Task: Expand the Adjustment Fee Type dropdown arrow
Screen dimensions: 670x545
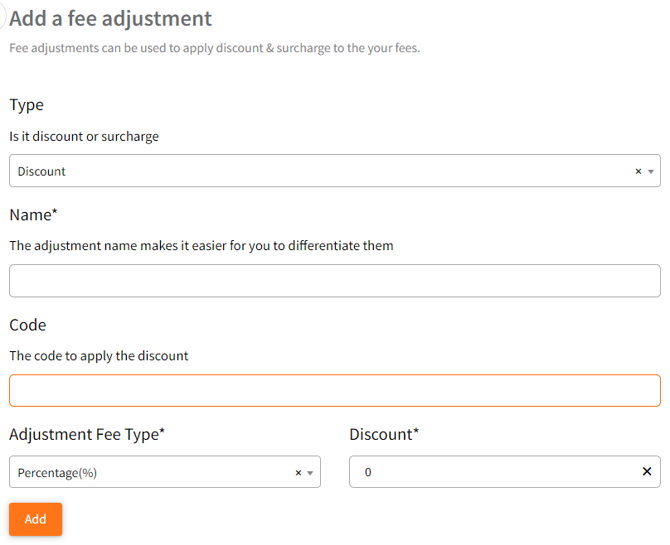Action: tap(311, 473)
